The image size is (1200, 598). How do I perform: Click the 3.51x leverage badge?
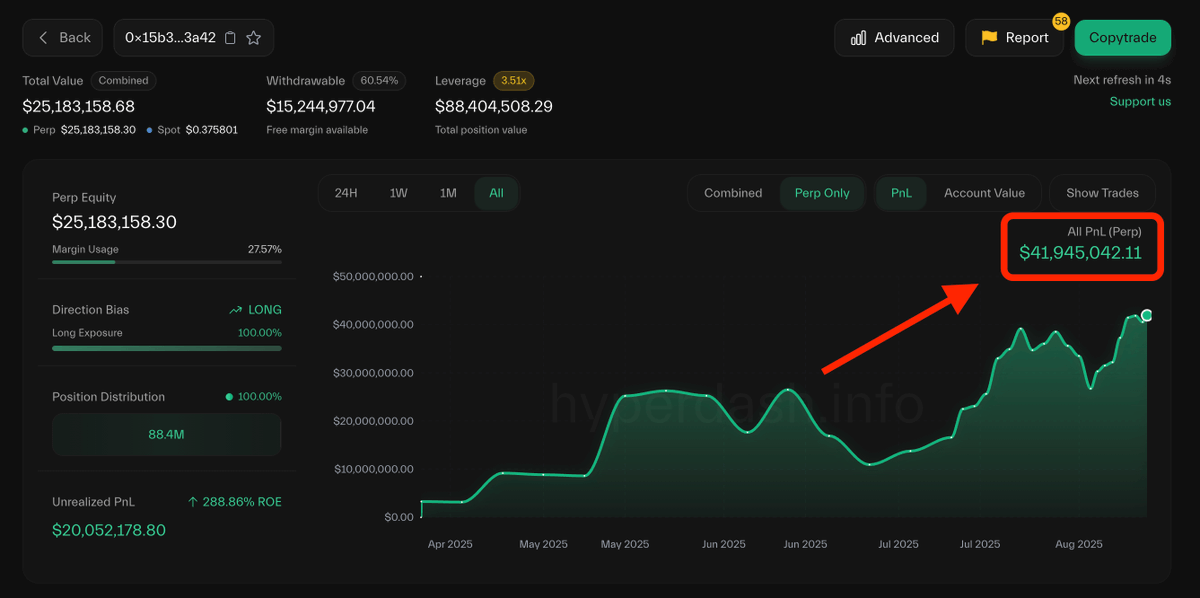(514, 81)
